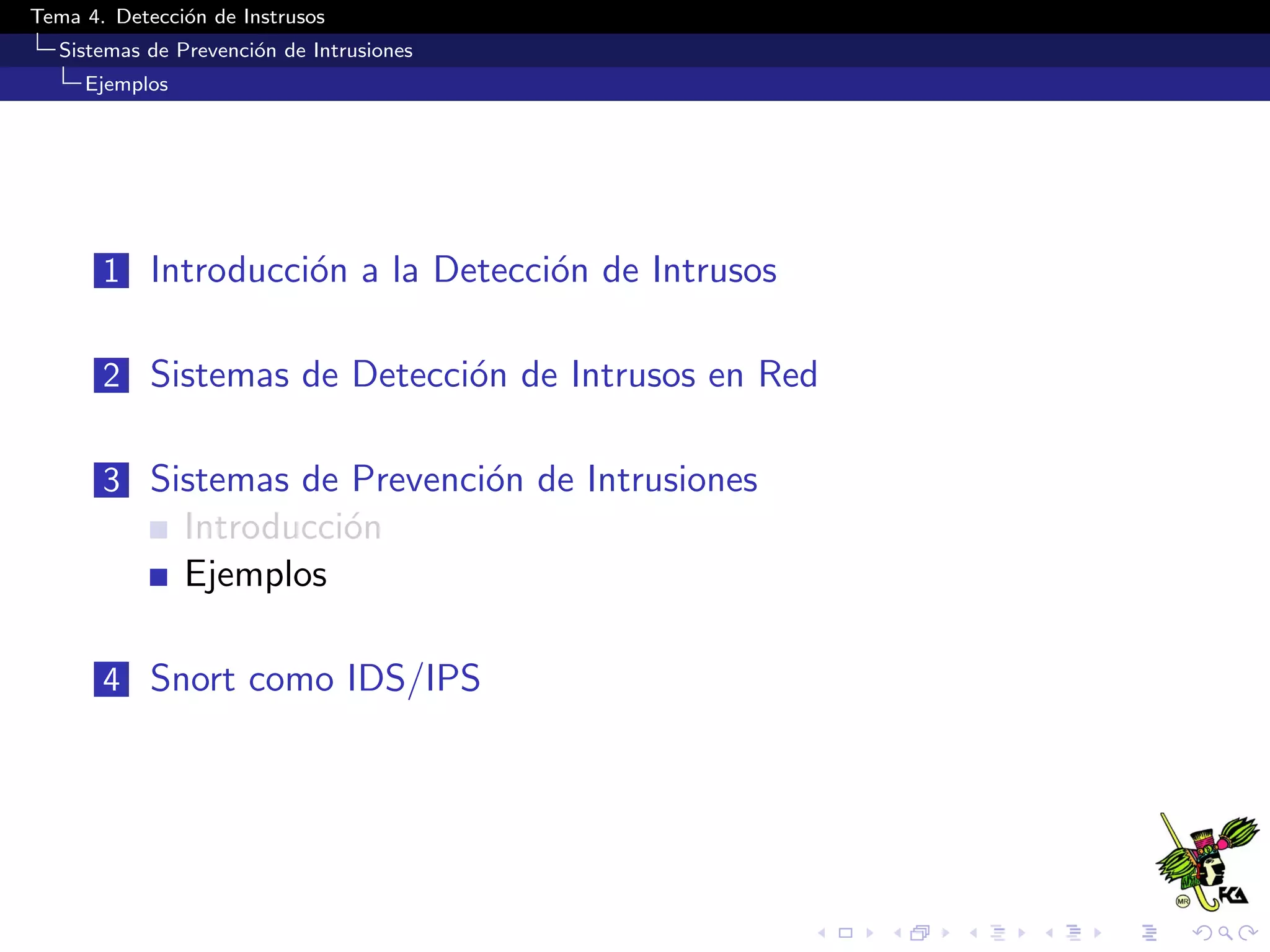This screenshot has height=952, width=1270.
Task: Click header title Tema 4. Detección de Instrusos
Action: click(177, 17)
